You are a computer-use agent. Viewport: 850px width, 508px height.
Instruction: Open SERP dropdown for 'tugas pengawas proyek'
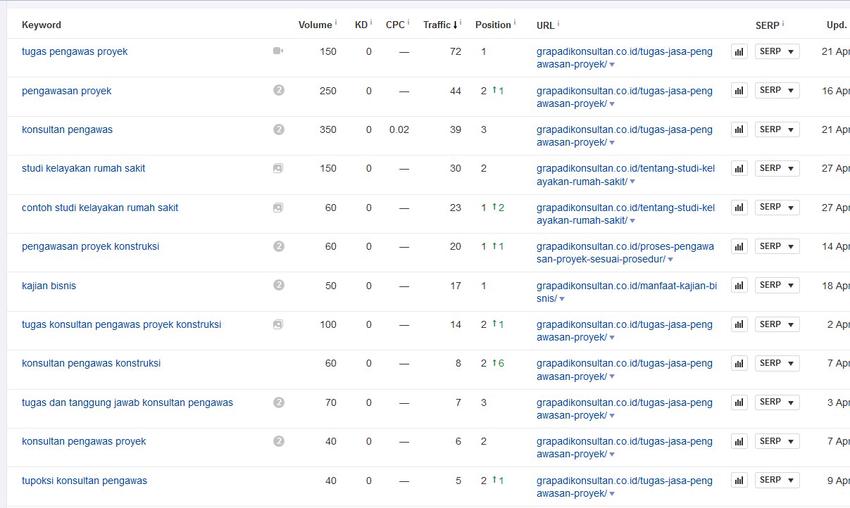[777, 52]
